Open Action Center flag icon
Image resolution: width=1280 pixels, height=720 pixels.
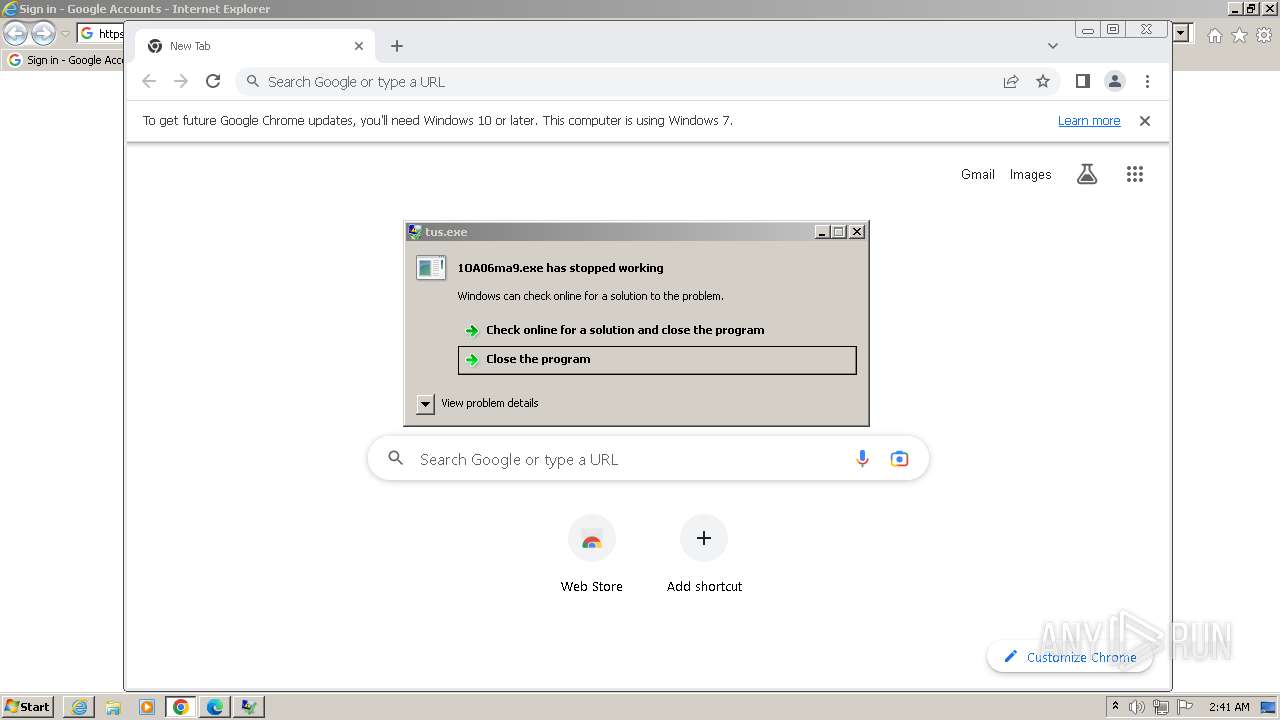[x=1185, y=707]
